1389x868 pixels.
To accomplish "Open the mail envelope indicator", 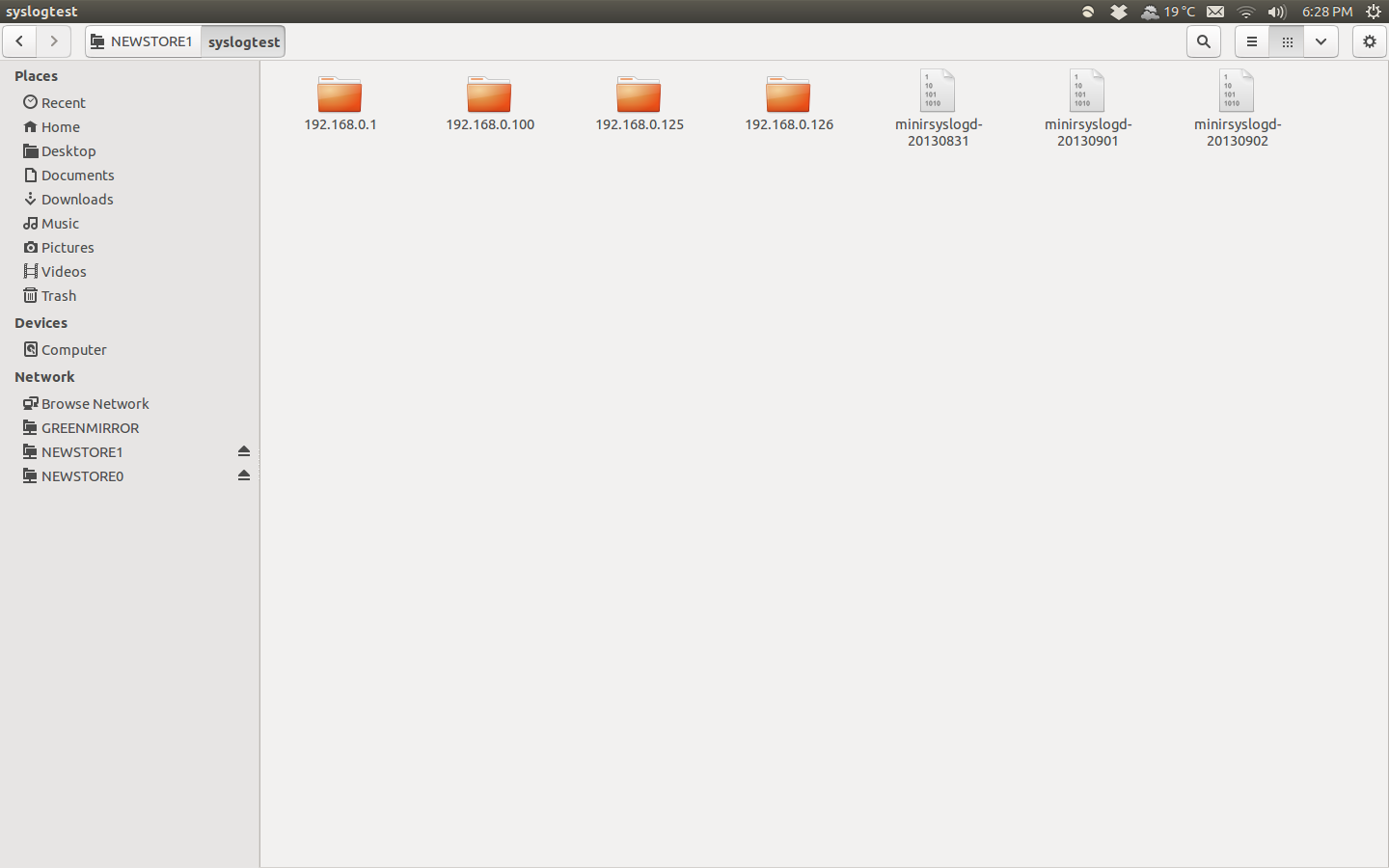I will click(x=1215, y=12).
